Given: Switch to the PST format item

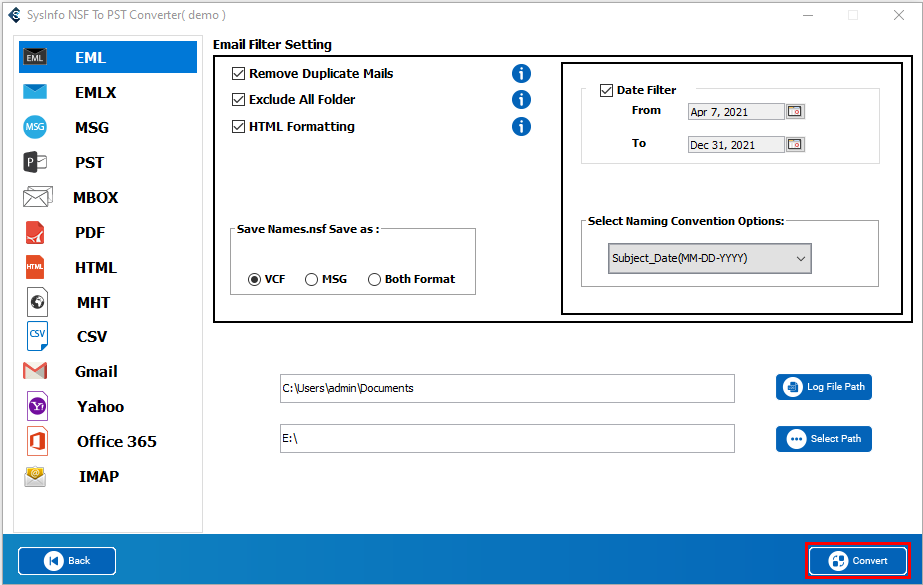Looking at the screenshot, I should [89, 162].
